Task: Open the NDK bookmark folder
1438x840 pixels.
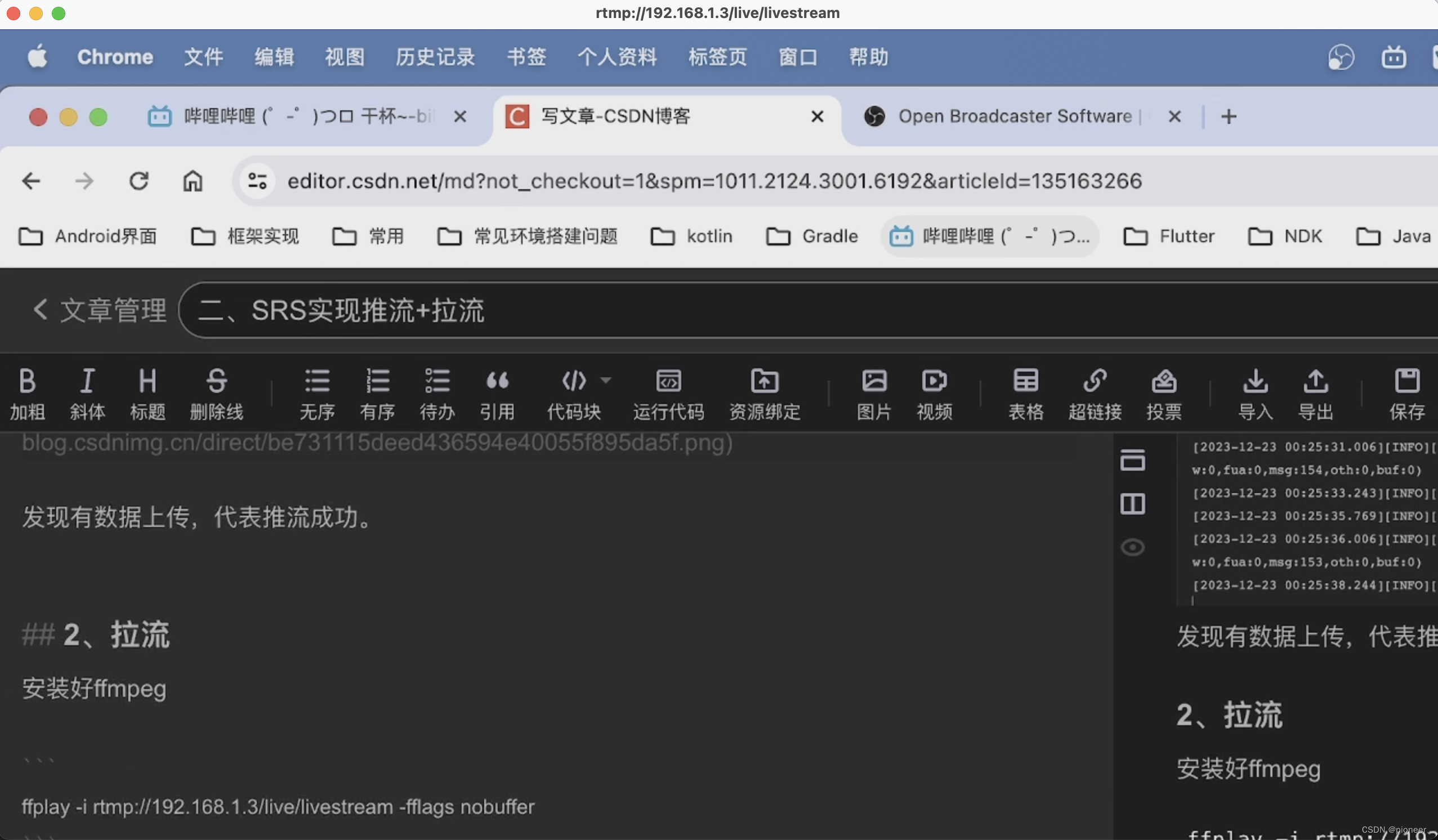Action: point(1285,236)
